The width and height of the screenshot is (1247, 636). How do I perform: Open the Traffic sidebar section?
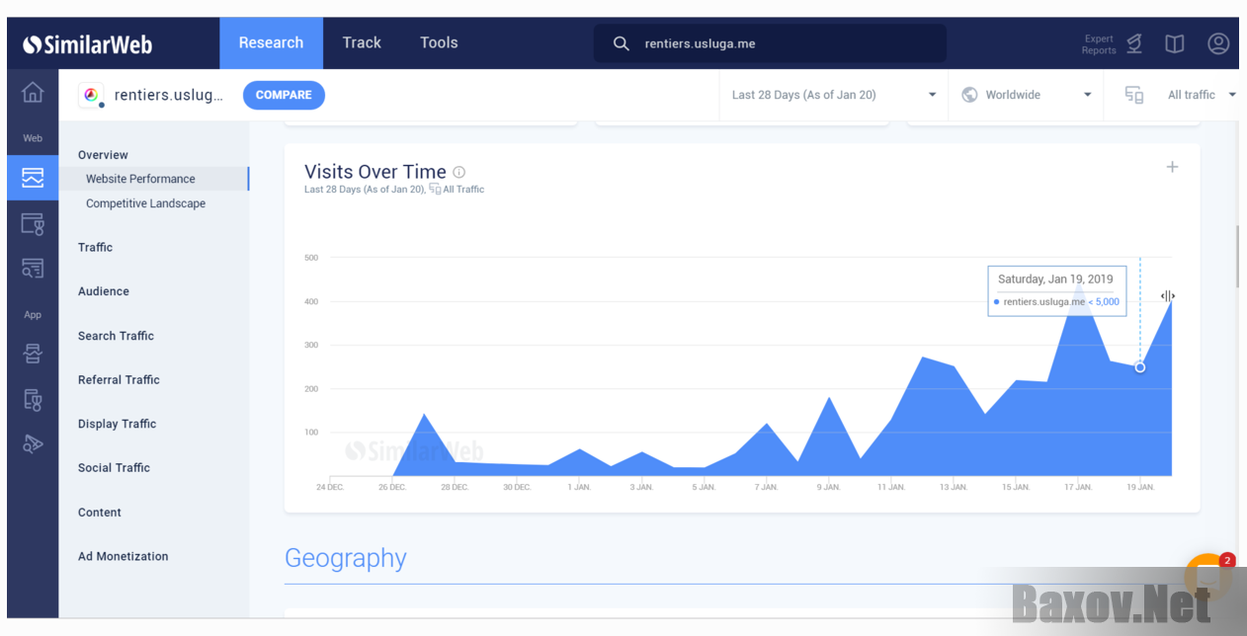[95, 247]
